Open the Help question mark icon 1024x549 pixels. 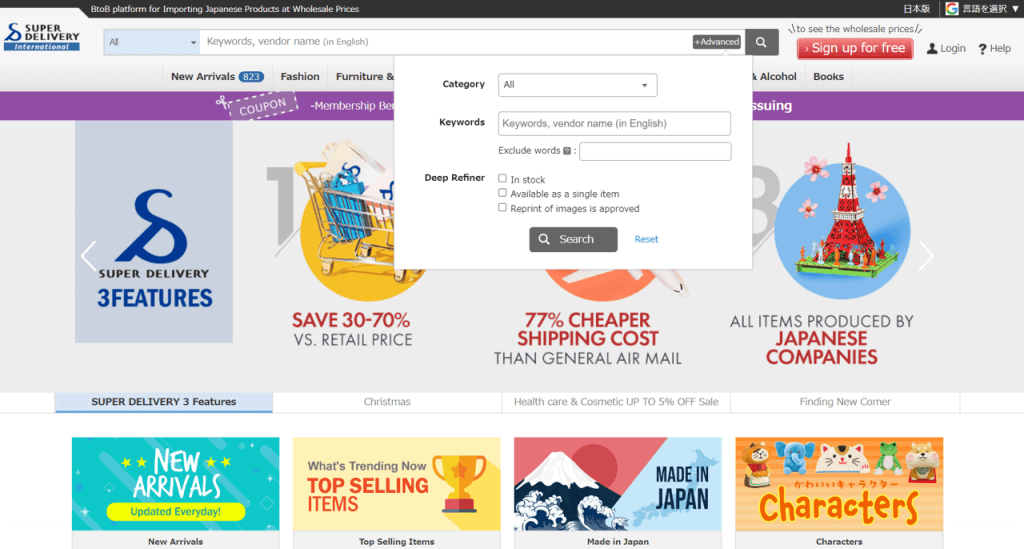(982, 49)
